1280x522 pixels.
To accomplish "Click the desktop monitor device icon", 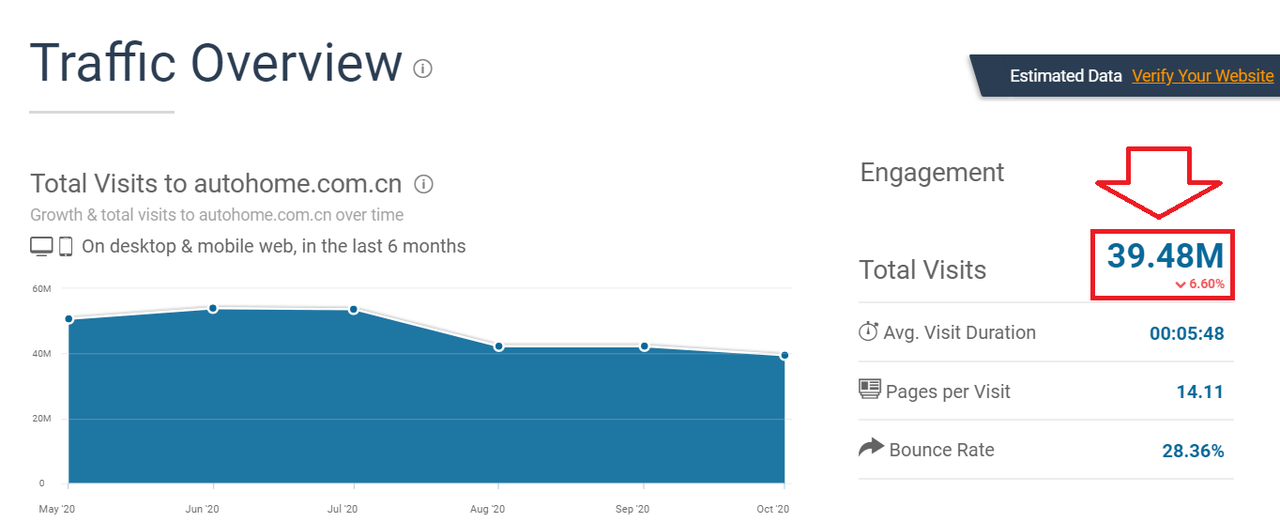I will [41, 246].
